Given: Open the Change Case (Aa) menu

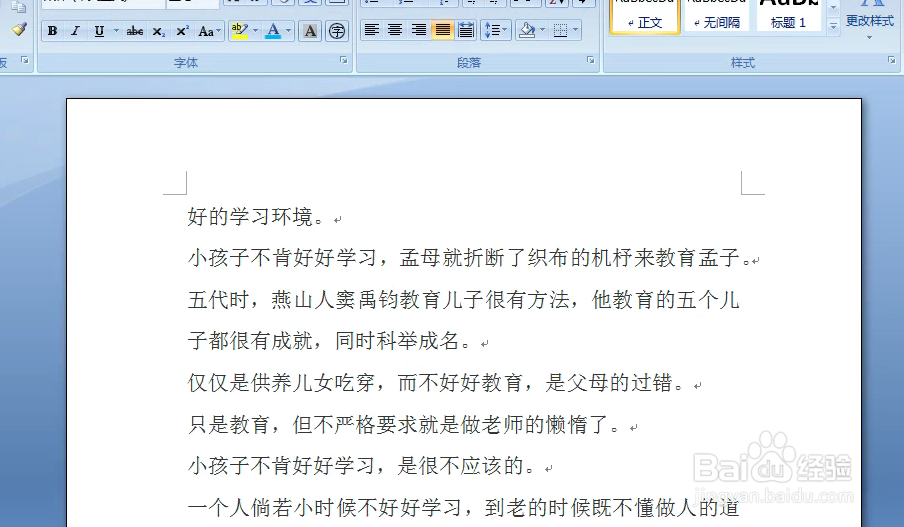Looking at the screenshot, I should pyautogui.click(x=209, y=31).
